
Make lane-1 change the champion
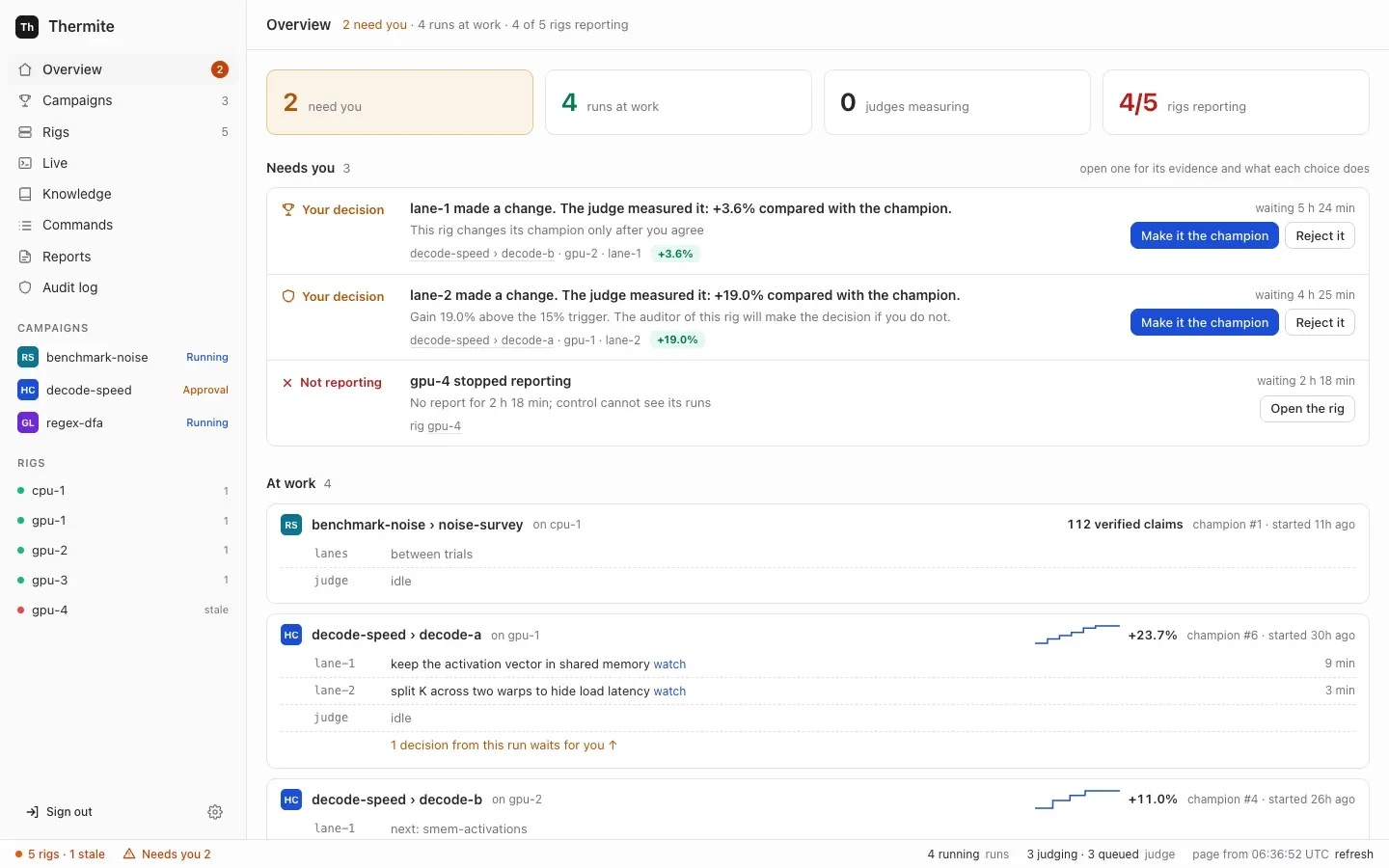click(x=1205, y=235)
